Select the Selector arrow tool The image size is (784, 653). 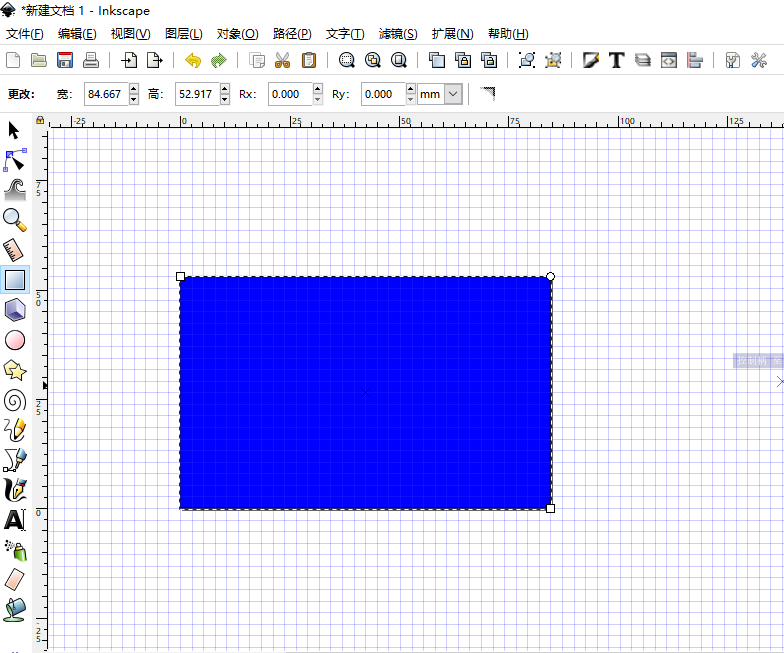(14, 130)
